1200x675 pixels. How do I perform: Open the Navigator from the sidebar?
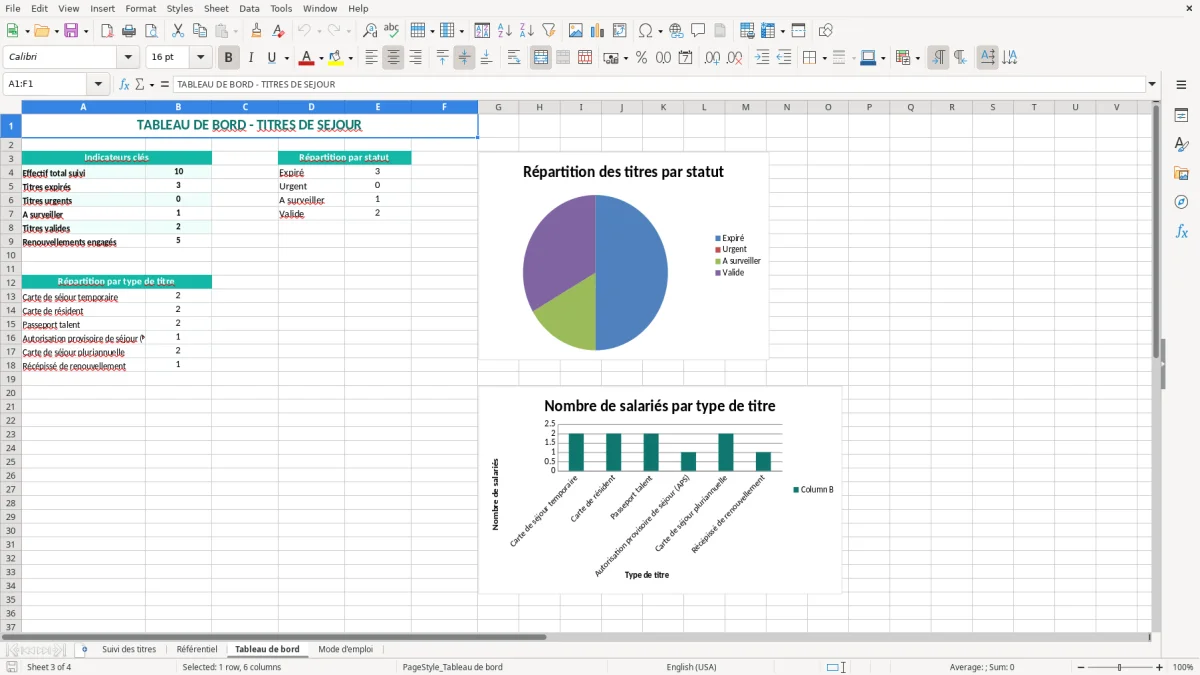(x=1181, y=202)
